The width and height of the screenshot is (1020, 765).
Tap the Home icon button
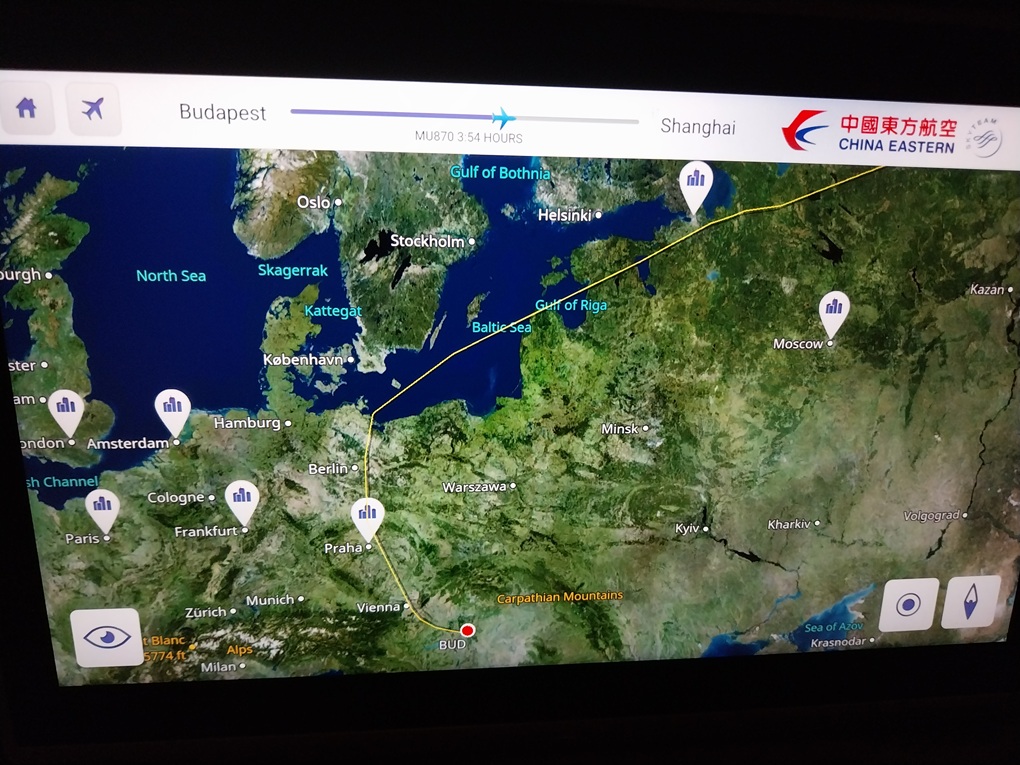tap(27, 108)
